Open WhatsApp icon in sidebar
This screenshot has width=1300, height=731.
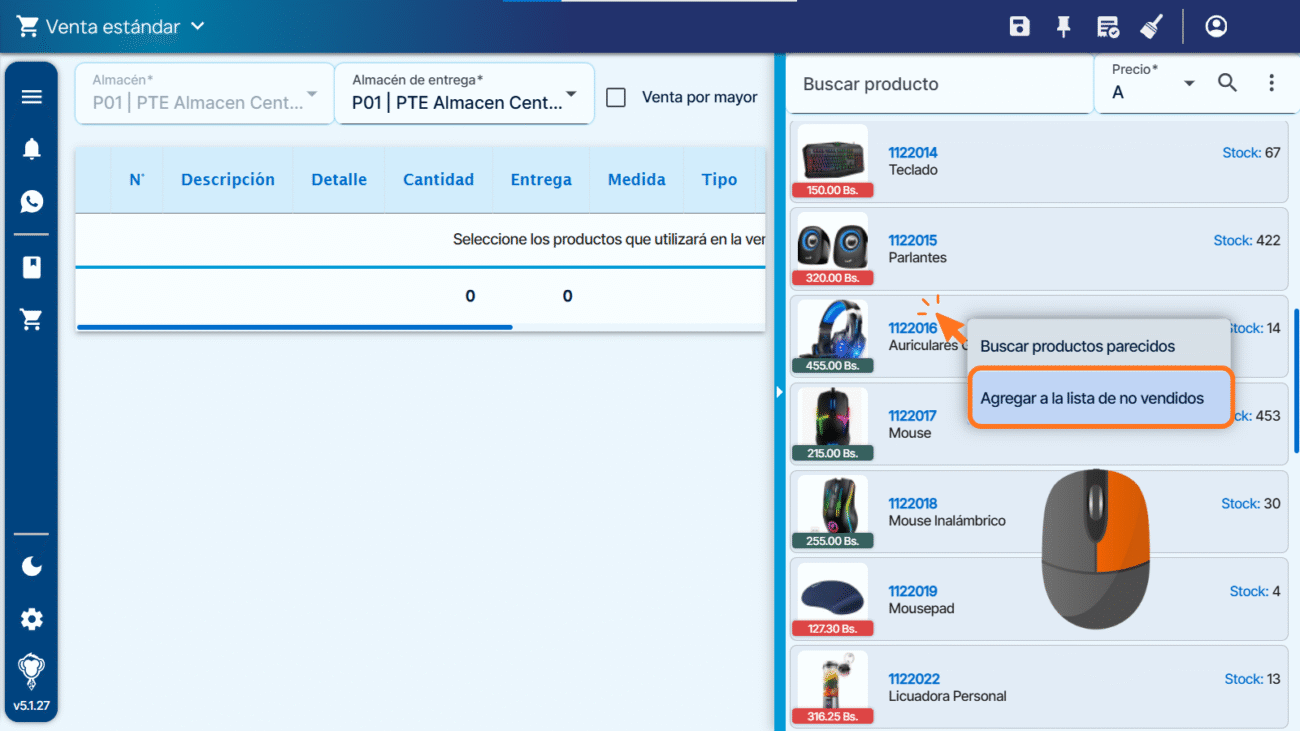pyautogui.click(x=32, y=202)
